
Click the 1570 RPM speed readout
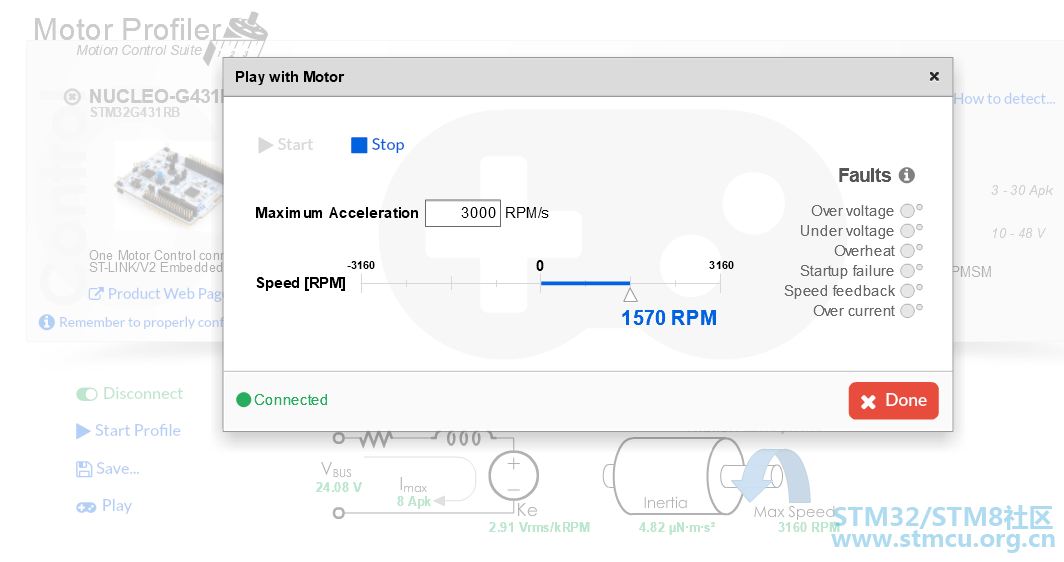669,318
